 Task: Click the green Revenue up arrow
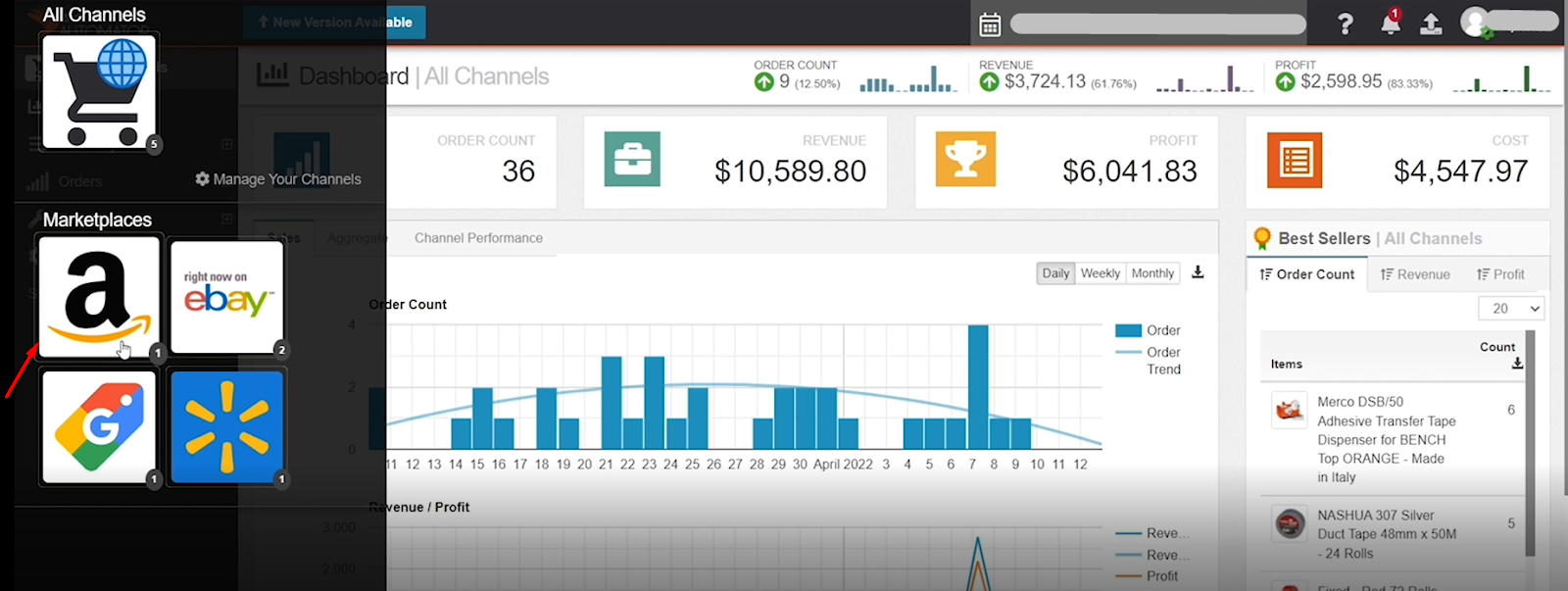(989, 82)
